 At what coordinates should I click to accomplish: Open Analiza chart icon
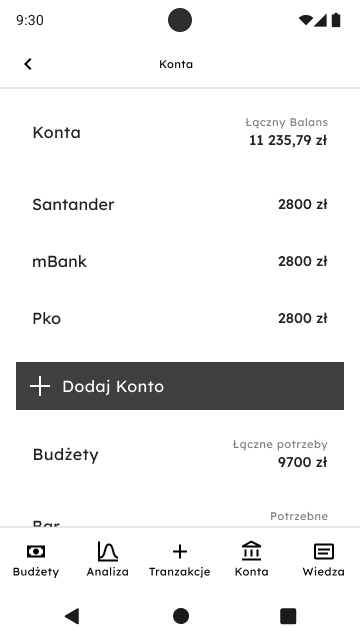108,551
